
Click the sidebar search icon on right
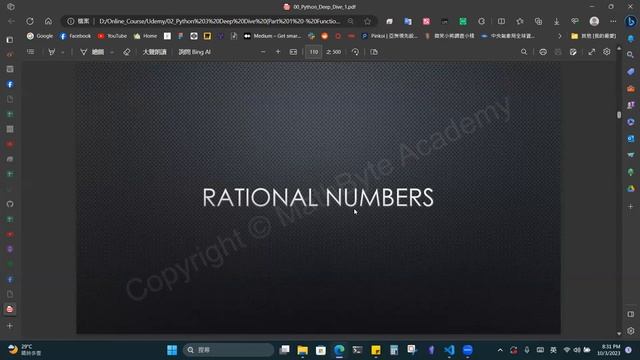(x=631, y=54)
